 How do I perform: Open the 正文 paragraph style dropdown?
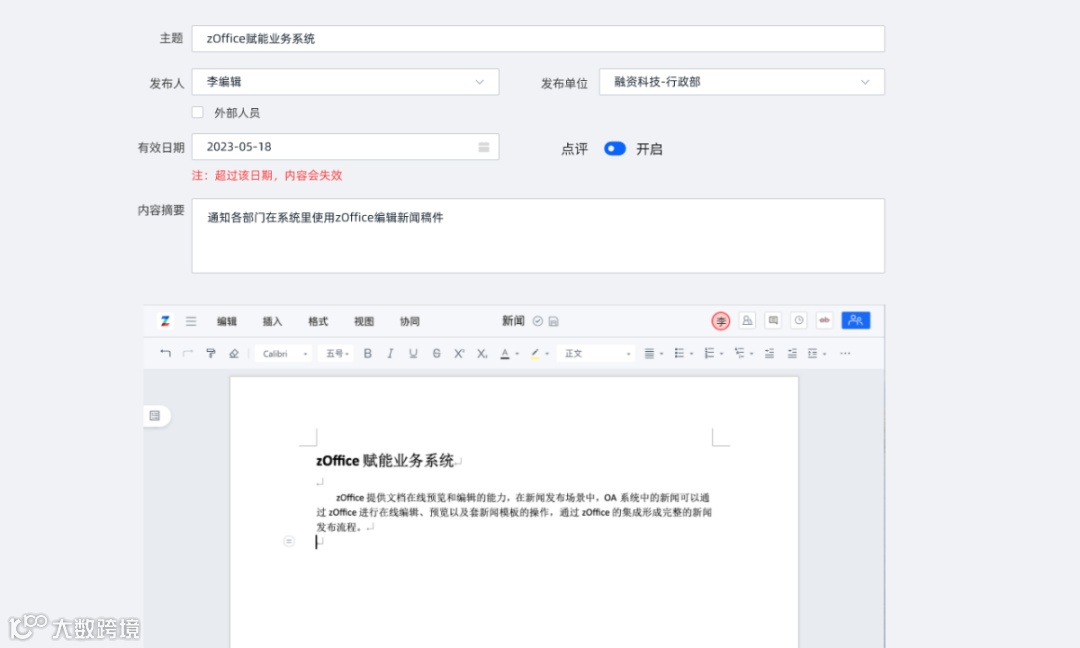(x=596, y=353)
